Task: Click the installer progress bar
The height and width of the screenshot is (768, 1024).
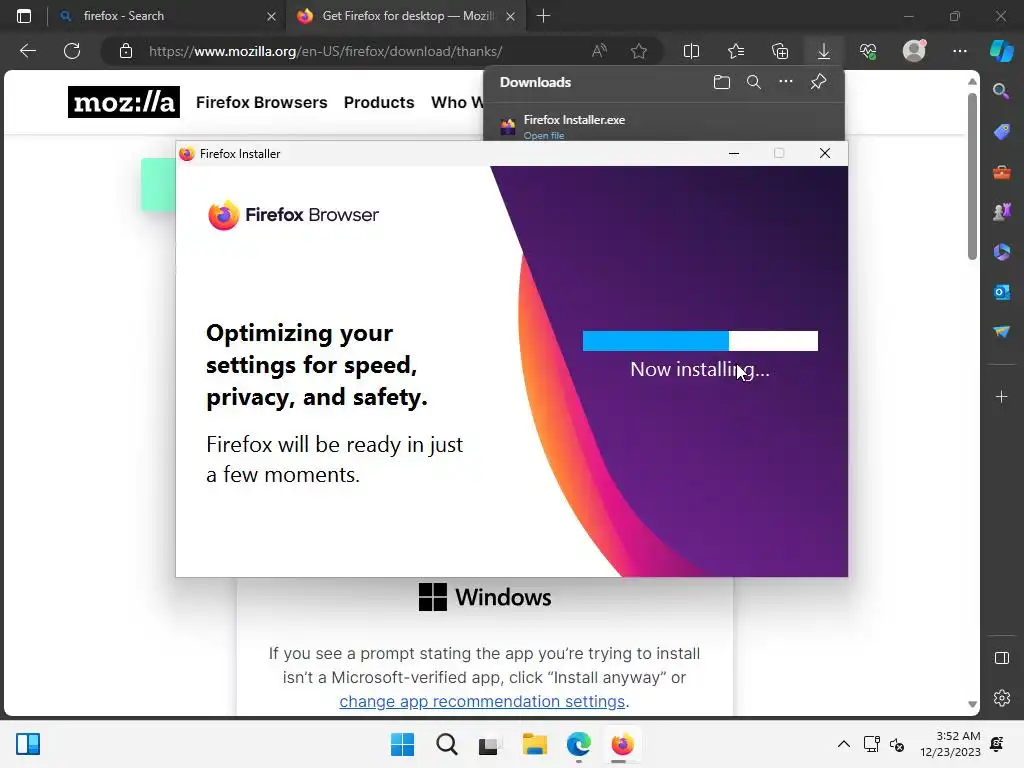Action: pos(700,341)
